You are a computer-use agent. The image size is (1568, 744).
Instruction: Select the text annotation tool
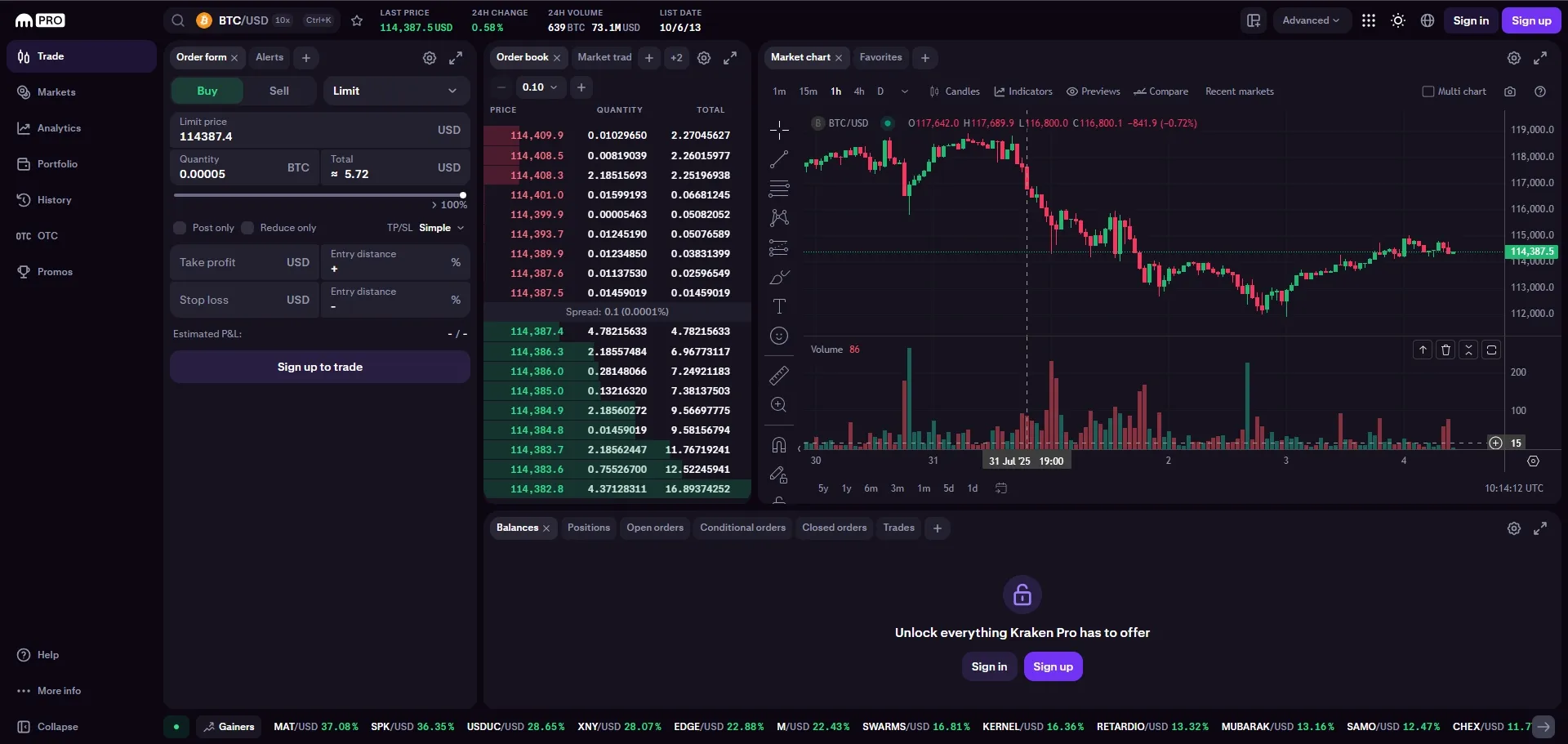tap(779, 306)
